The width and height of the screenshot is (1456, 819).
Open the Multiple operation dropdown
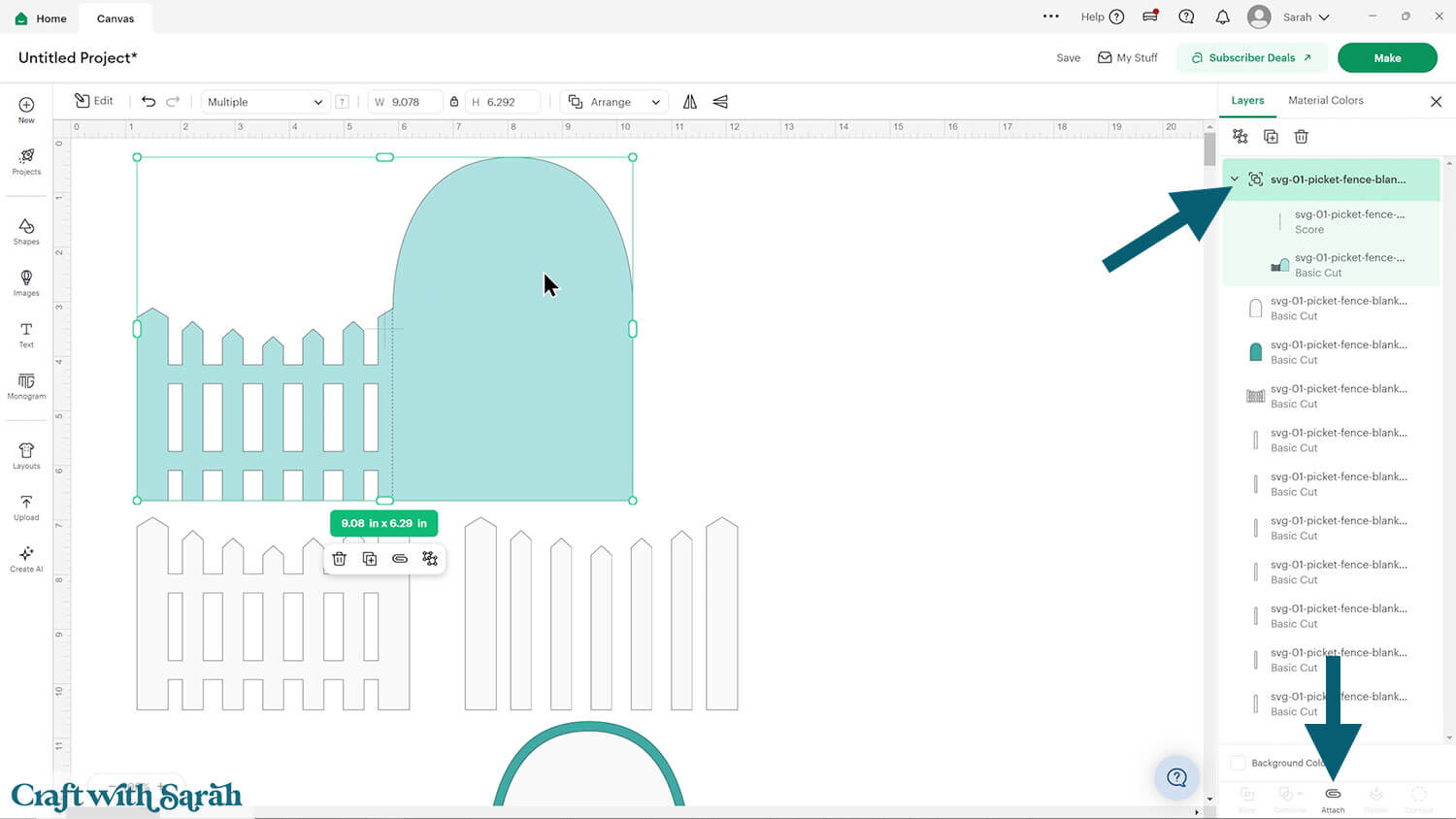point(264,102)
